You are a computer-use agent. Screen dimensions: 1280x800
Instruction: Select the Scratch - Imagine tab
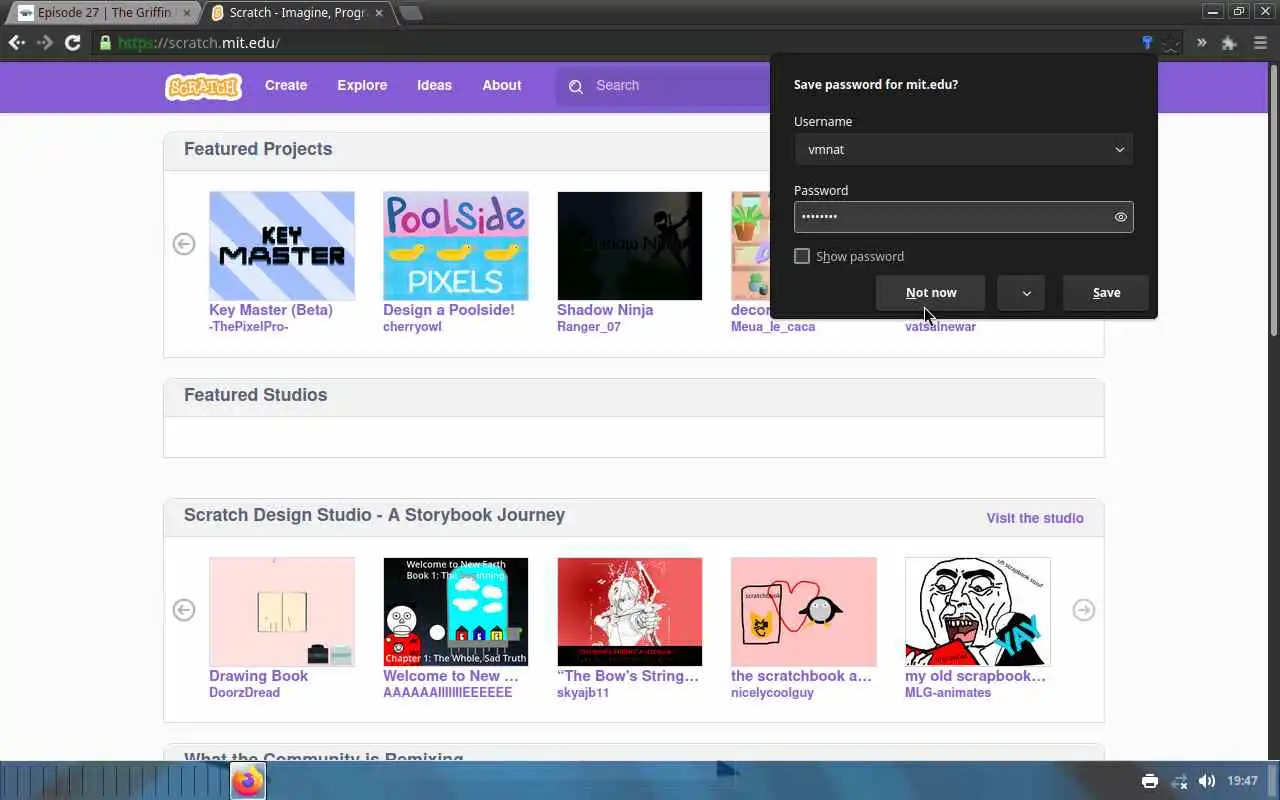[x=295, y=13]
